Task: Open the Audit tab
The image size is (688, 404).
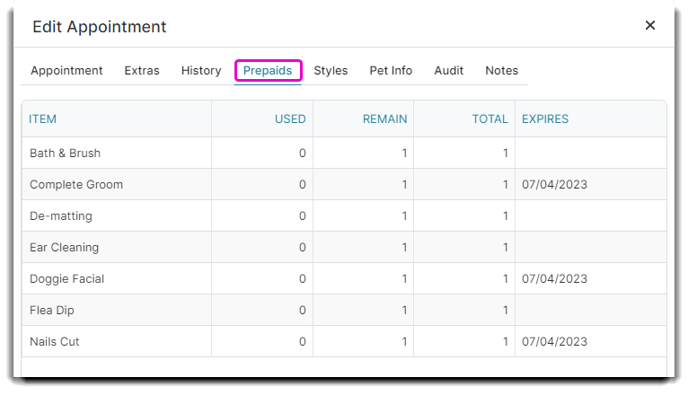Action: [448, 71]
